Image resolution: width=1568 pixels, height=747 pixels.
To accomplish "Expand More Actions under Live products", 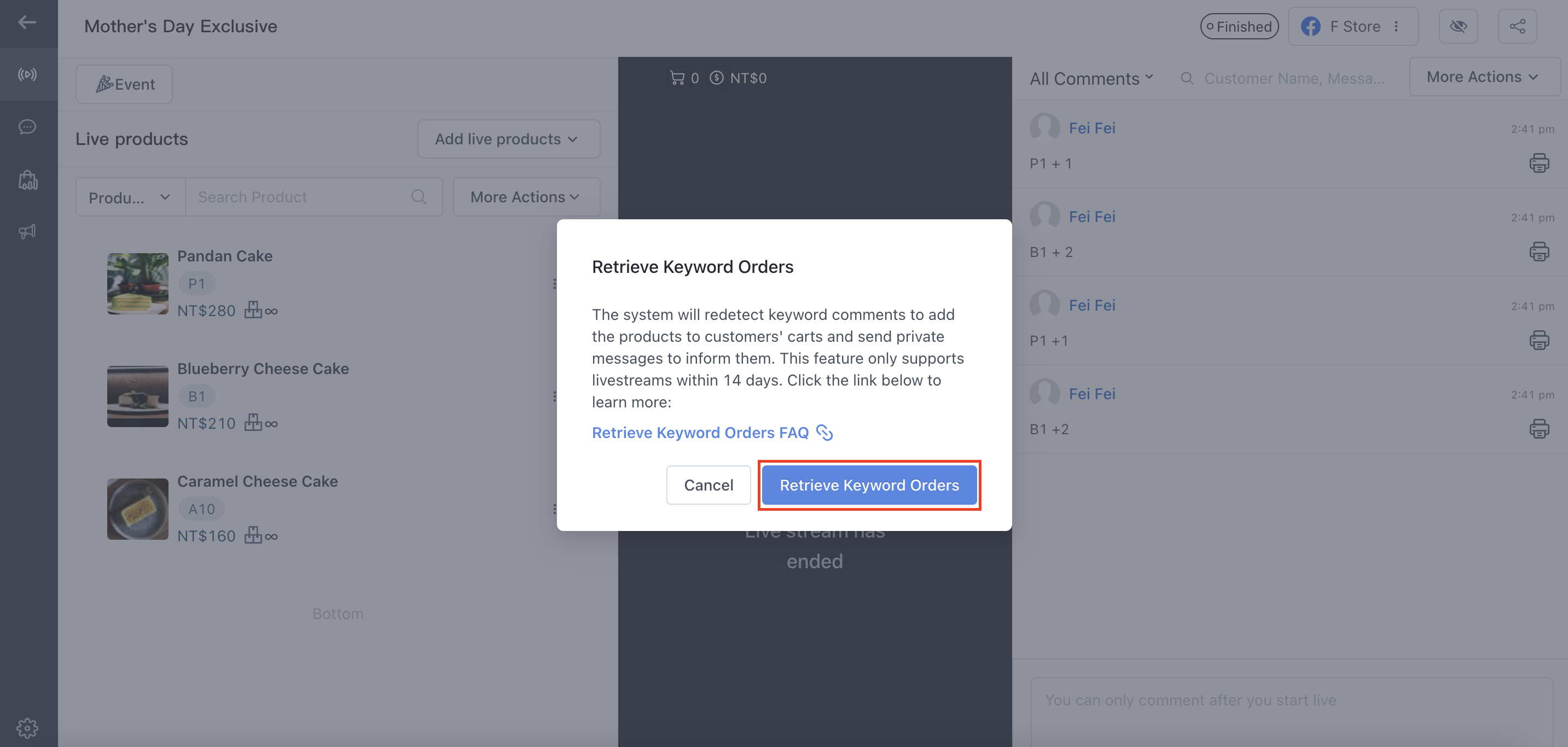I will coord(526,197).
